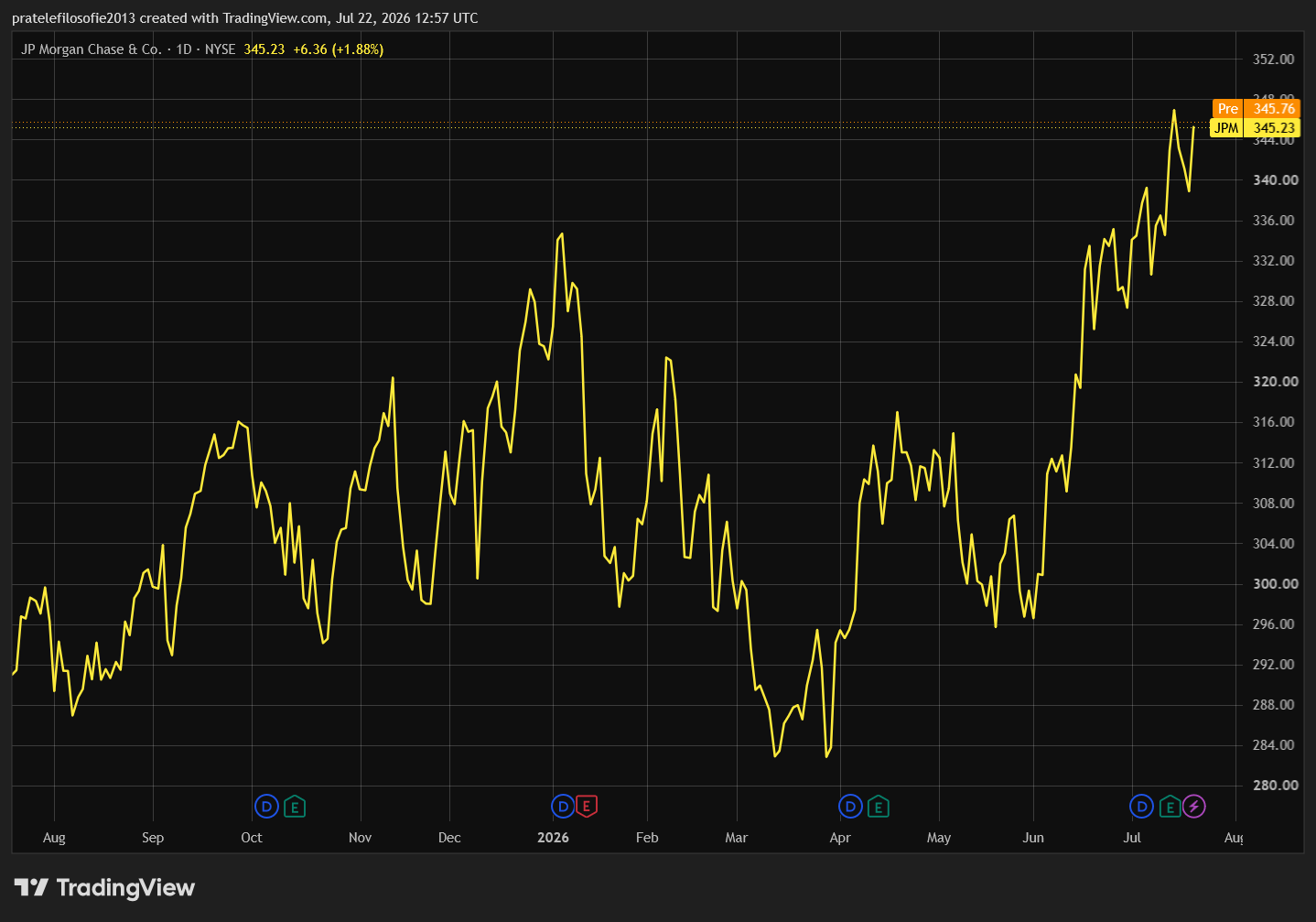Click the +6.36 (+1.88%) change value
Viewport: 1316px width, 922px height.
(338, 49)
